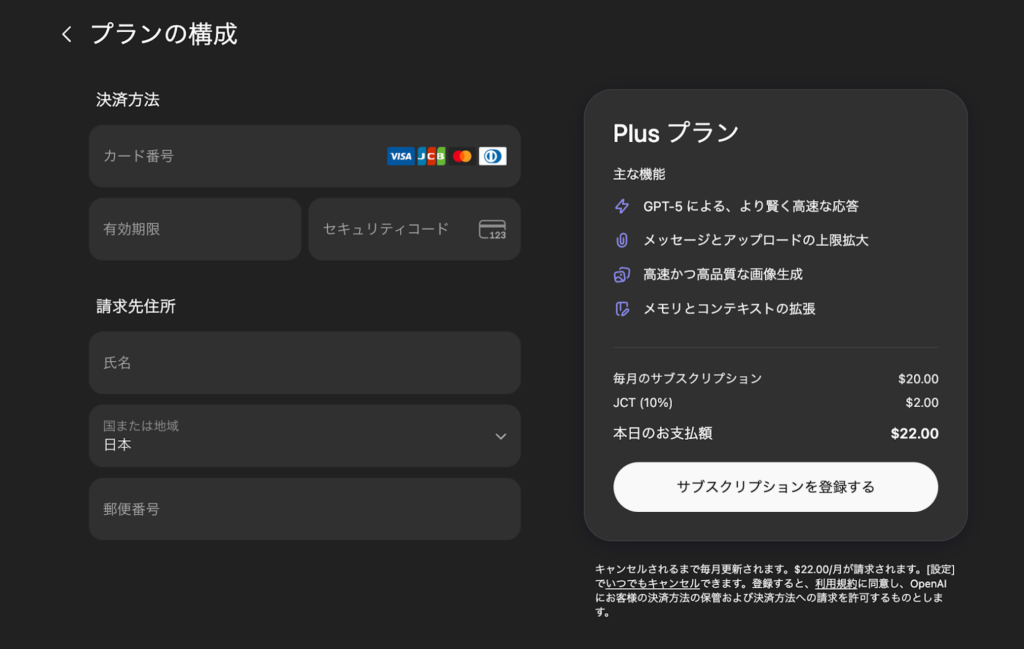
Task: Click the image generation feature icon
Action: click(x=623, y=273)
